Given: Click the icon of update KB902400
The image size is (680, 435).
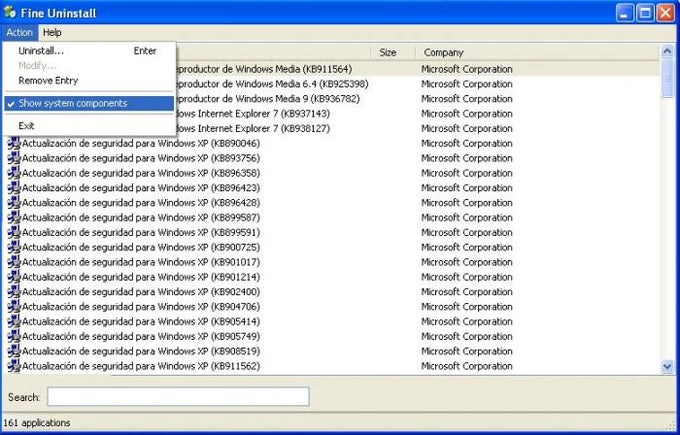Looking at the screenshot, I should click(14, 291).
